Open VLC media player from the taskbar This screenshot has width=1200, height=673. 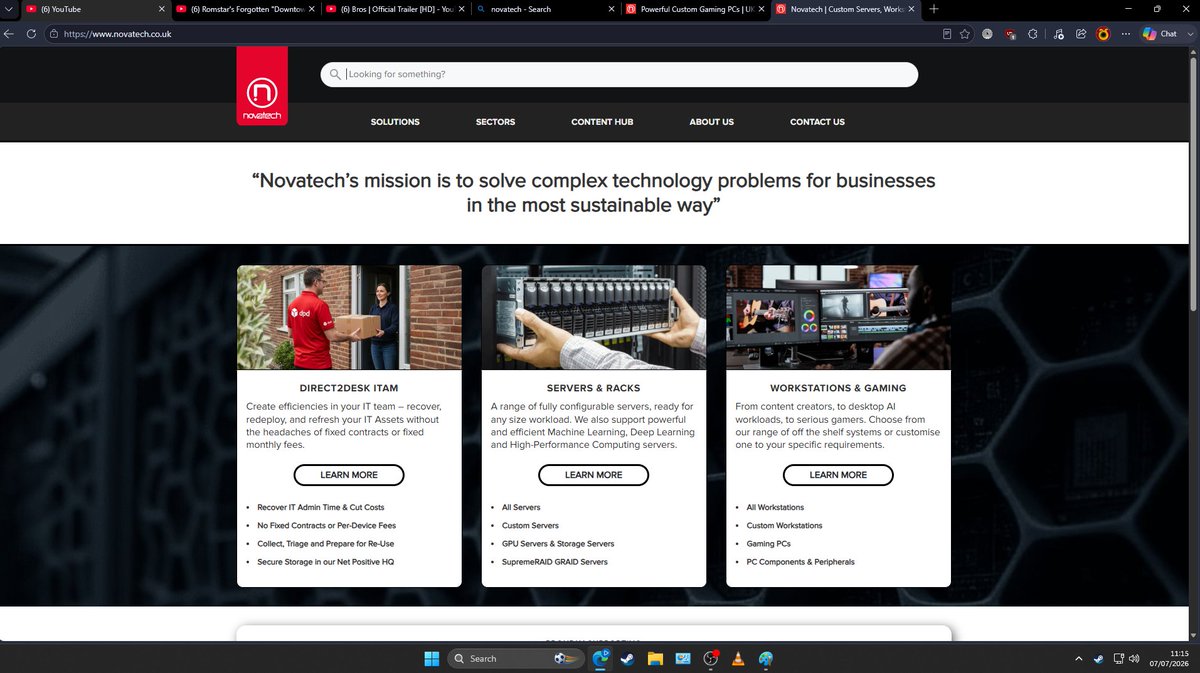click(x=739, y=658)
